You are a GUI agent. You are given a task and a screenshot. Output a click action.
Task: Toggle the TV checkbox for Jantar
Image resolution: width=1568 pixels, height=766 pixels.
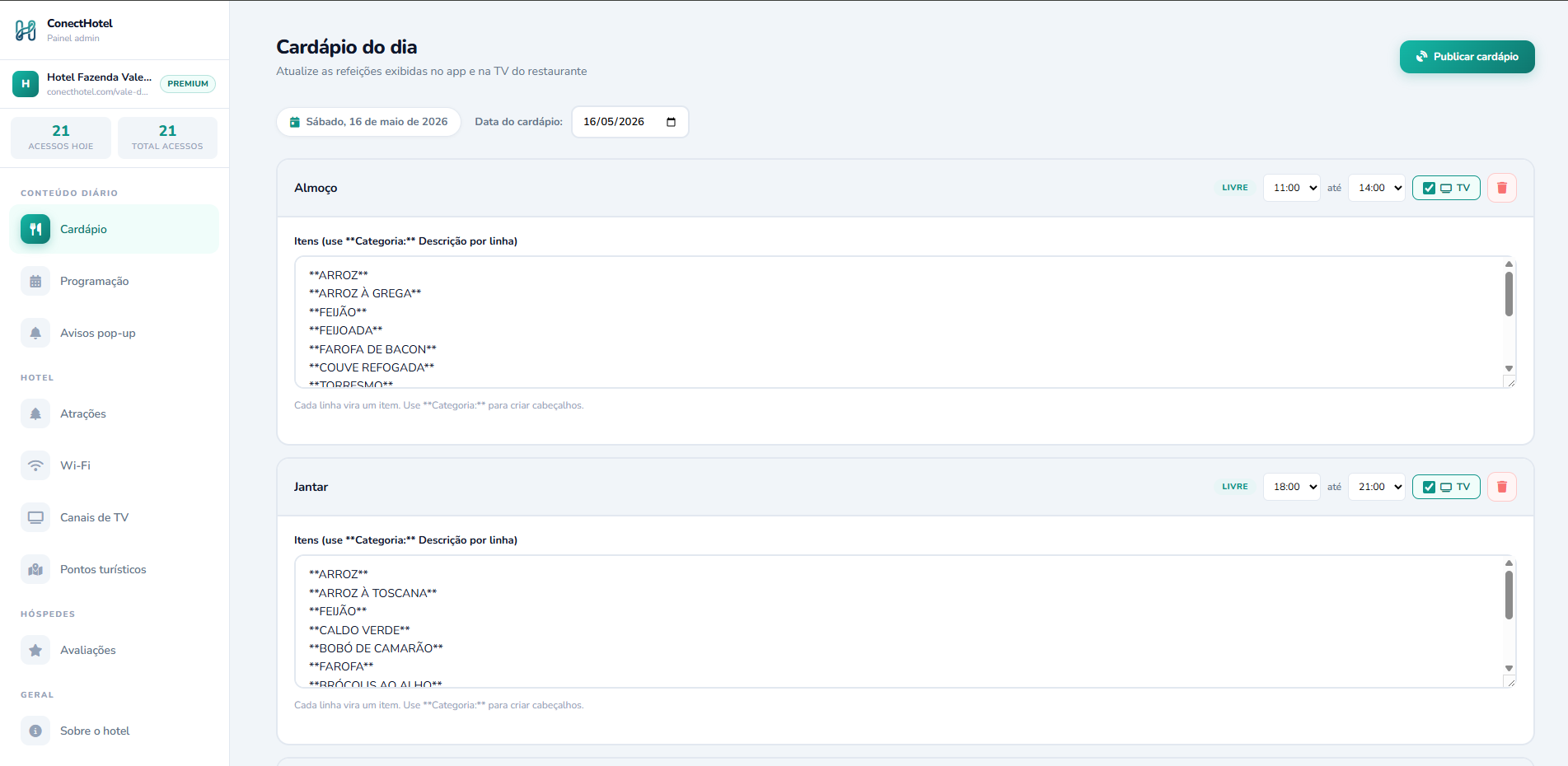[x=1429, y=487]
